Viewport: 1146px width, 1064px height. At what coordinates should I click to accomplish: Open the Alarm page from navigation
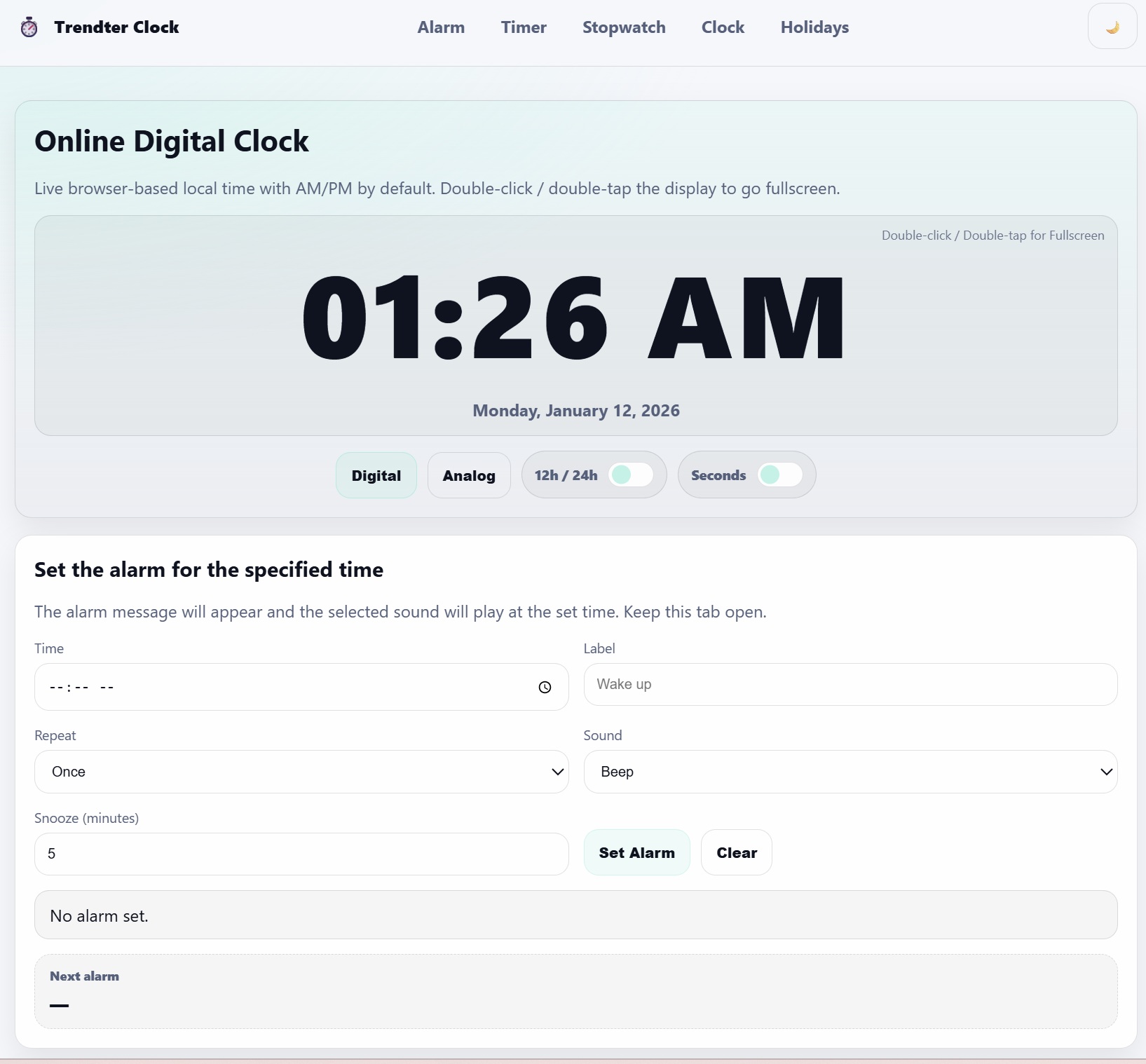click(441, 27)
